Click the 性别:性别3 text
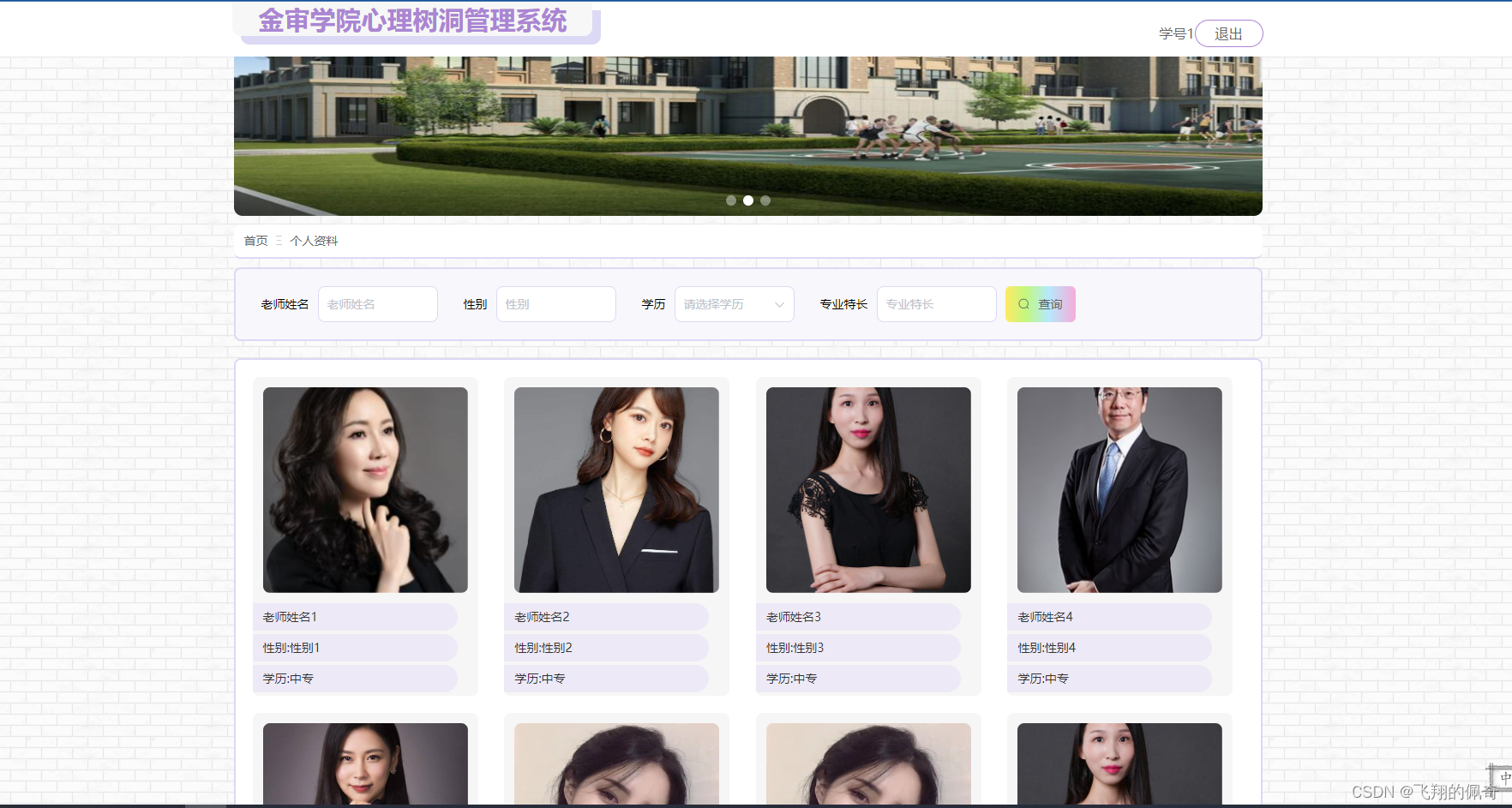Viewport: 1512px width, 808px height. (x=795, y=648)
